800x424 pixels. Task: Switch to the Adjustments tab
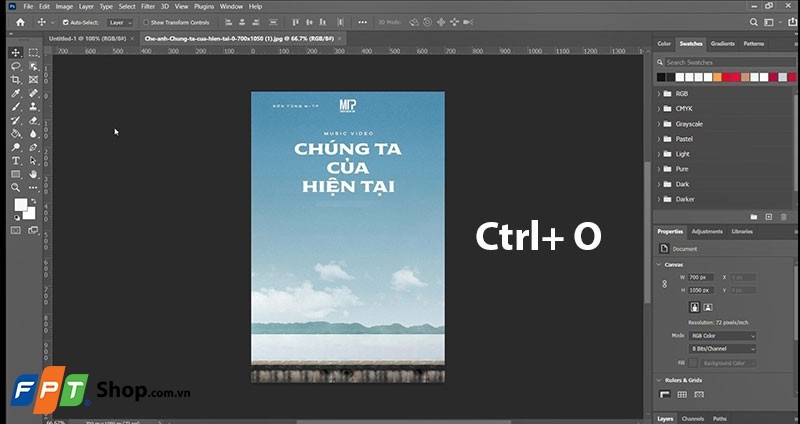pyautogui.click(x=707, y=232)
